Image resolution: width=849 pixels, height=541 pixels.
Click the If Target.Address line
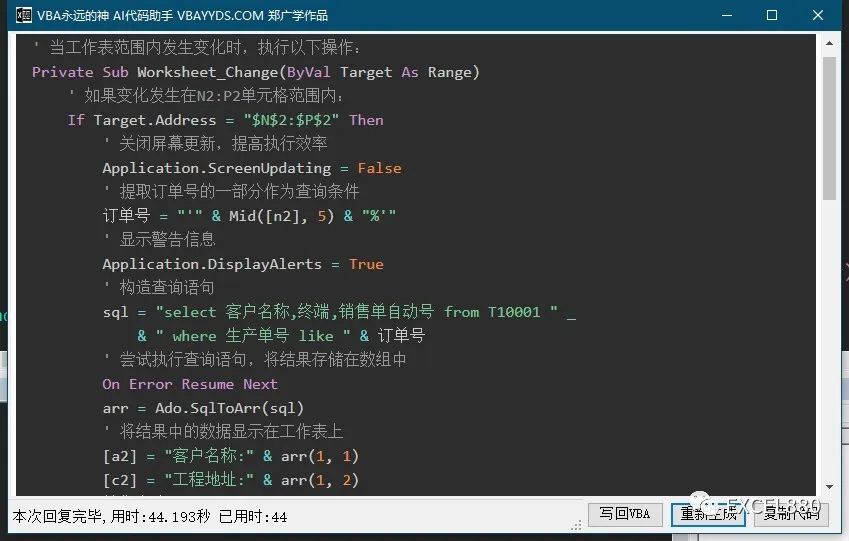pos(225,120)
